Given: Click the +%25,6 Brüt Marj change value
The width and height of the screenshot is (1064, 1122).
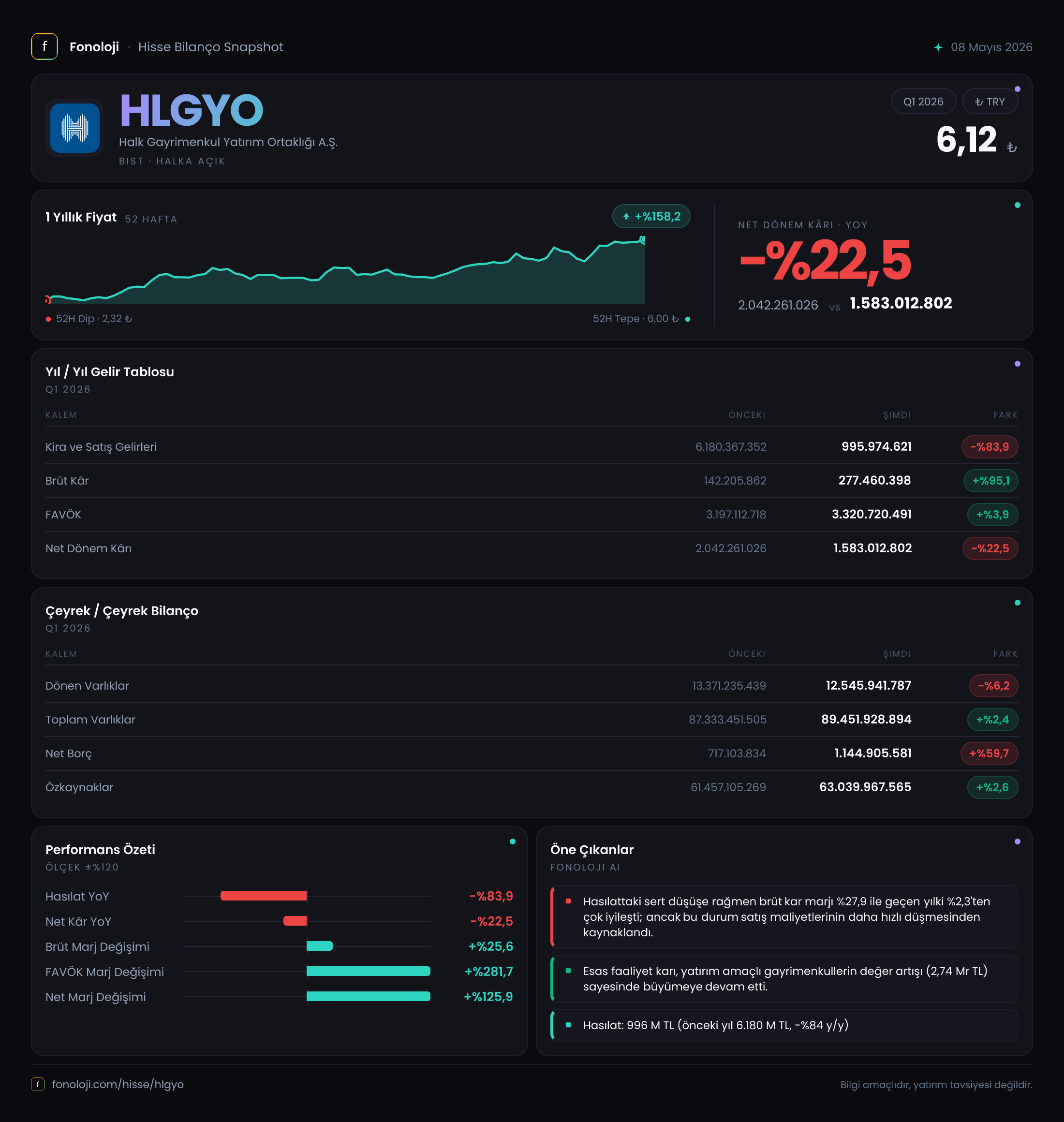Looking at the screenshot, I should [x=490, y=946].
